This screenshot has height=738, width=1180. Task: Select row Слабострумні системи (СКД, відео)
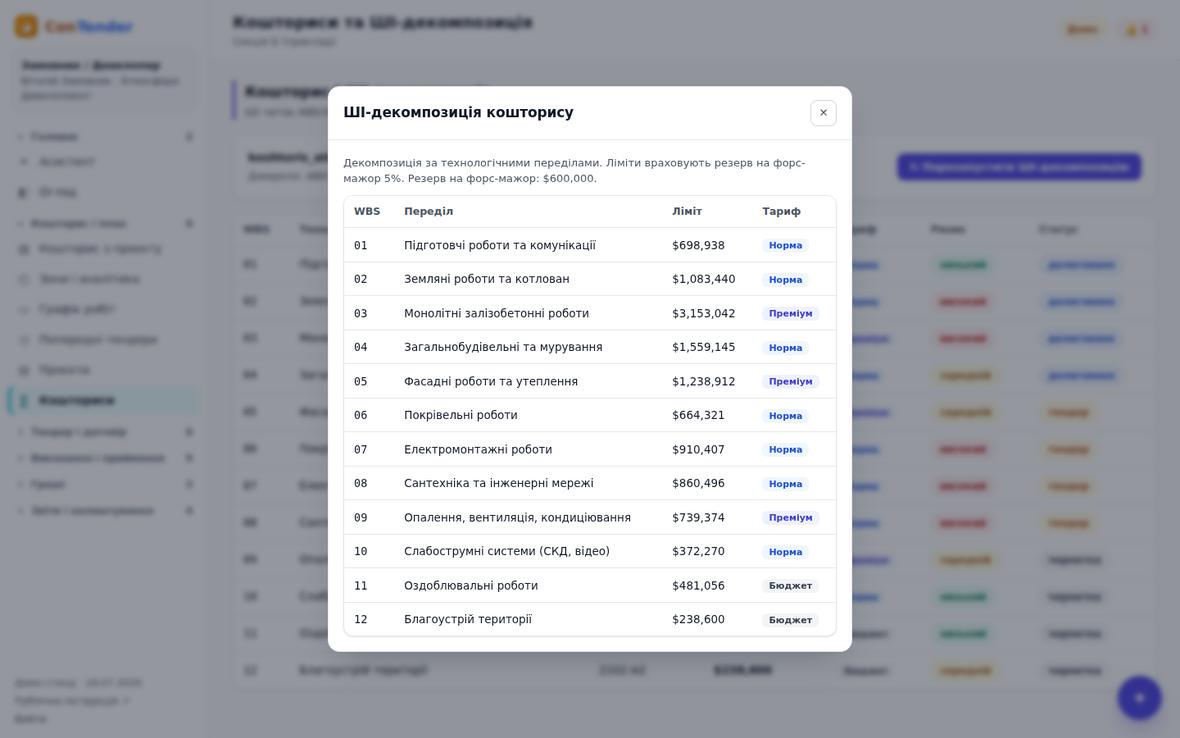click(x=590, y=551)
